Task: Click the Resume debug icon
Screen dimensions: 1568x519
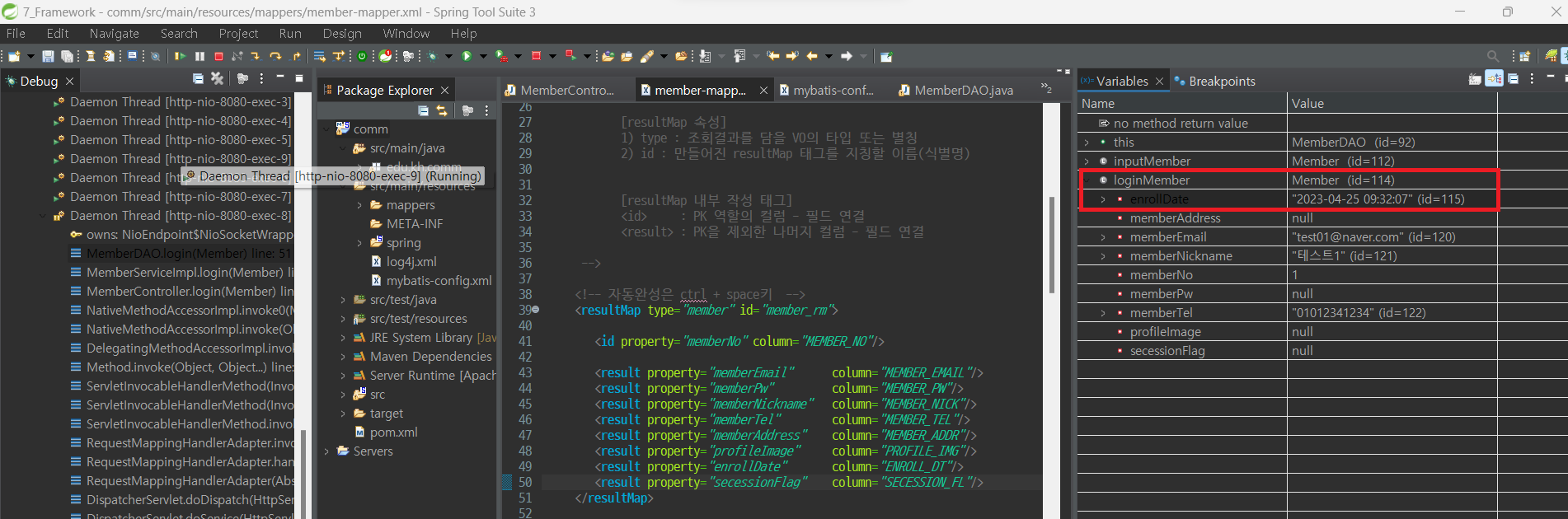Action: (x=180, y=56)
